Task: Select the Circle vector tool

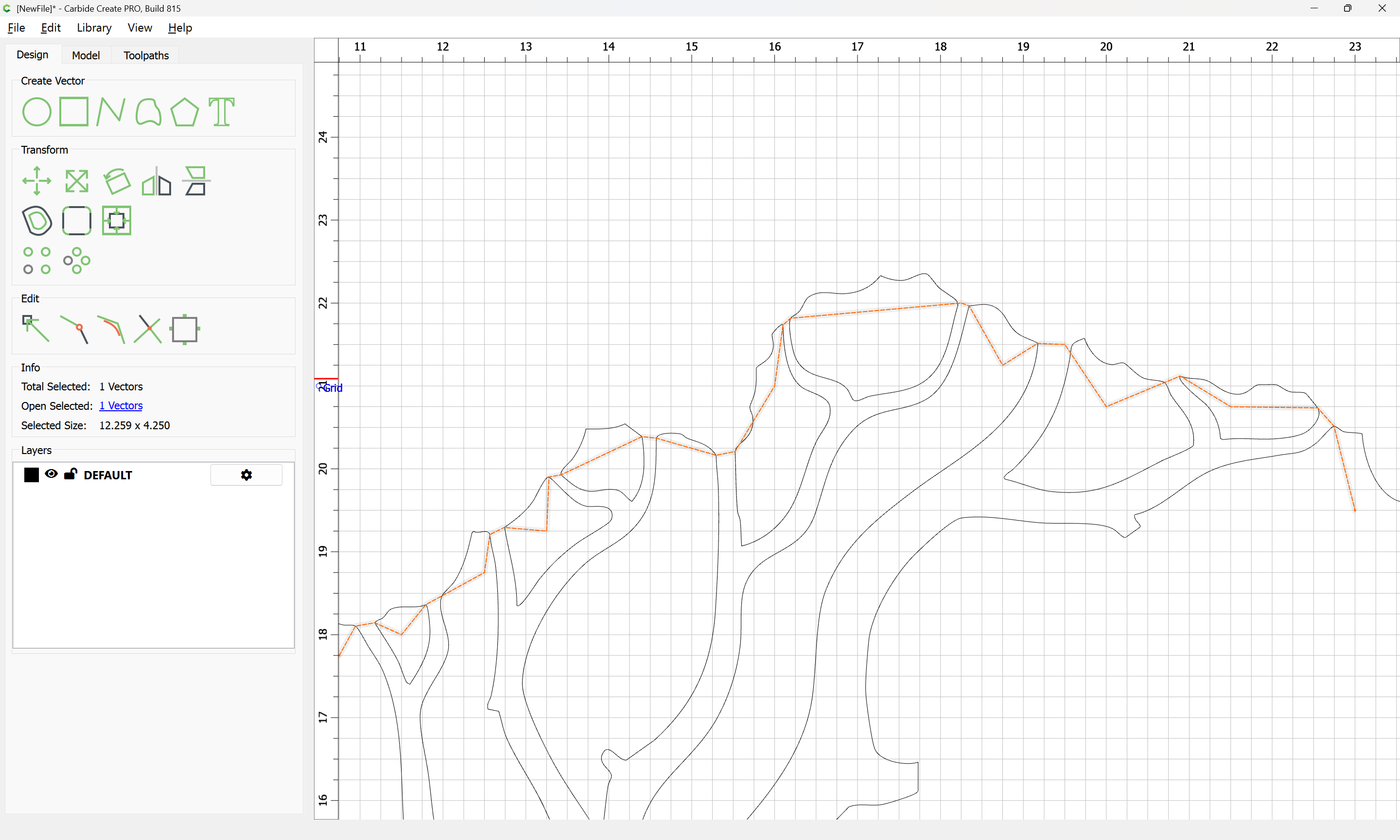Action: tap(37, 111)
